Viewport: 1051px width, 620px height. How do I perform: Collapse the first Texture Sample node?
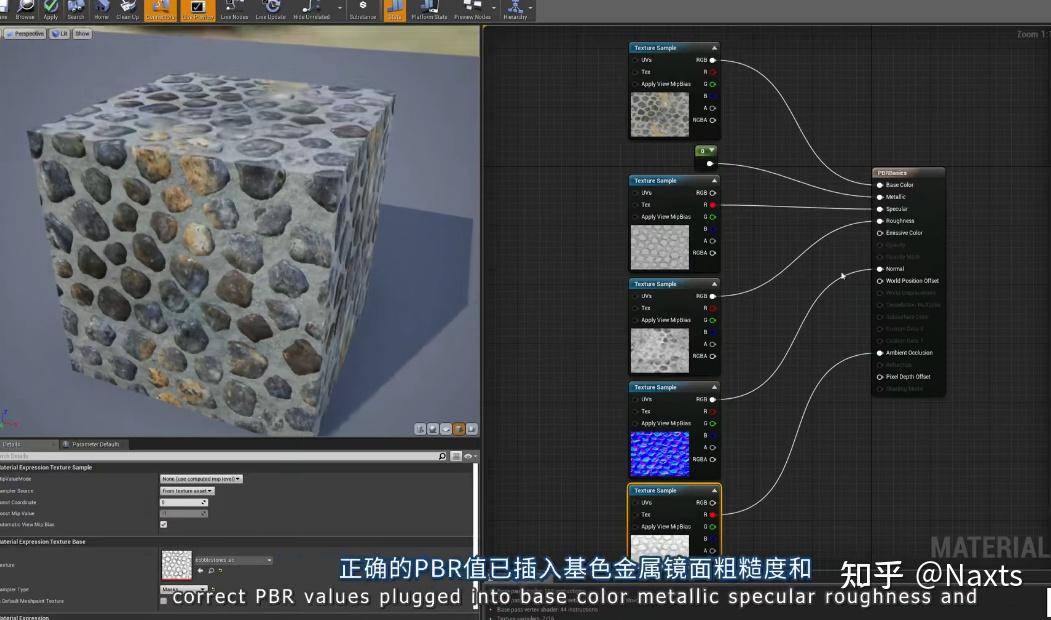(x=714, y=48)
